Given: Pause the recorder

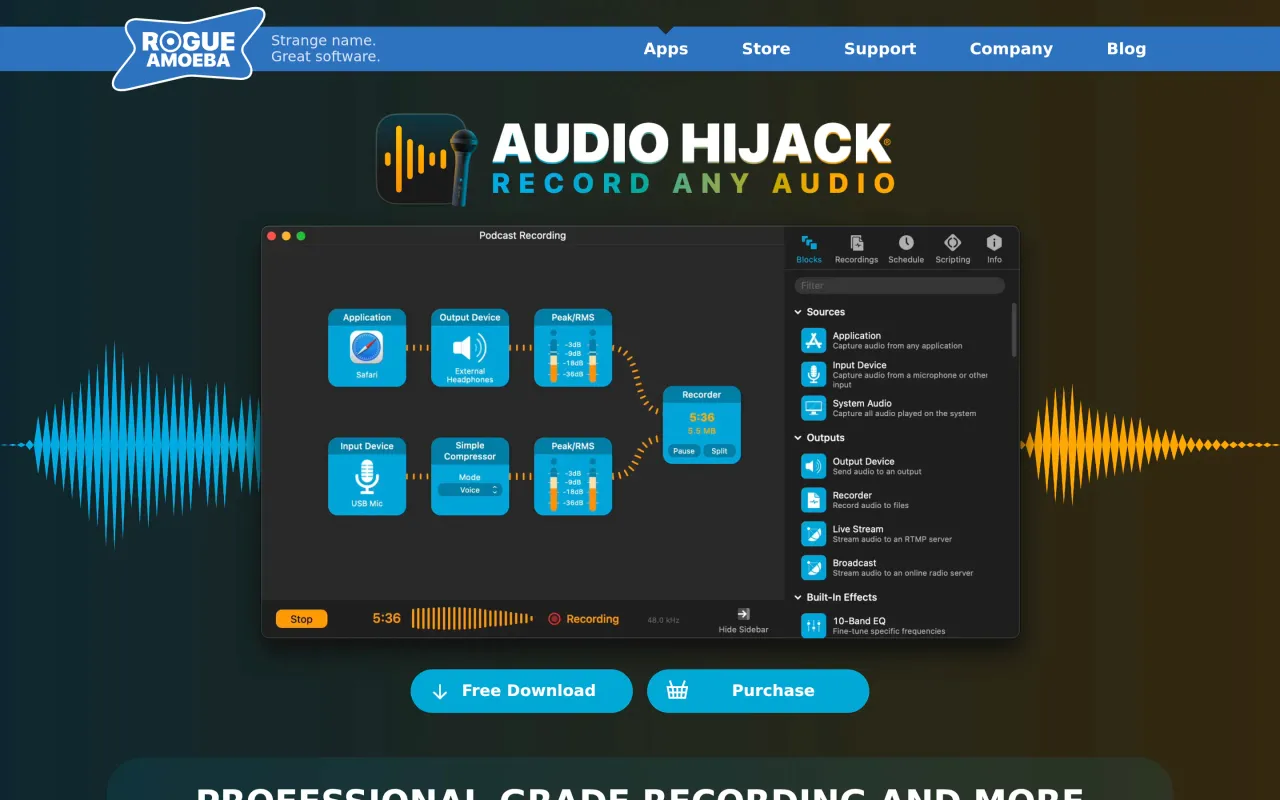Looking at the screenshot, I should pos(684,451).
